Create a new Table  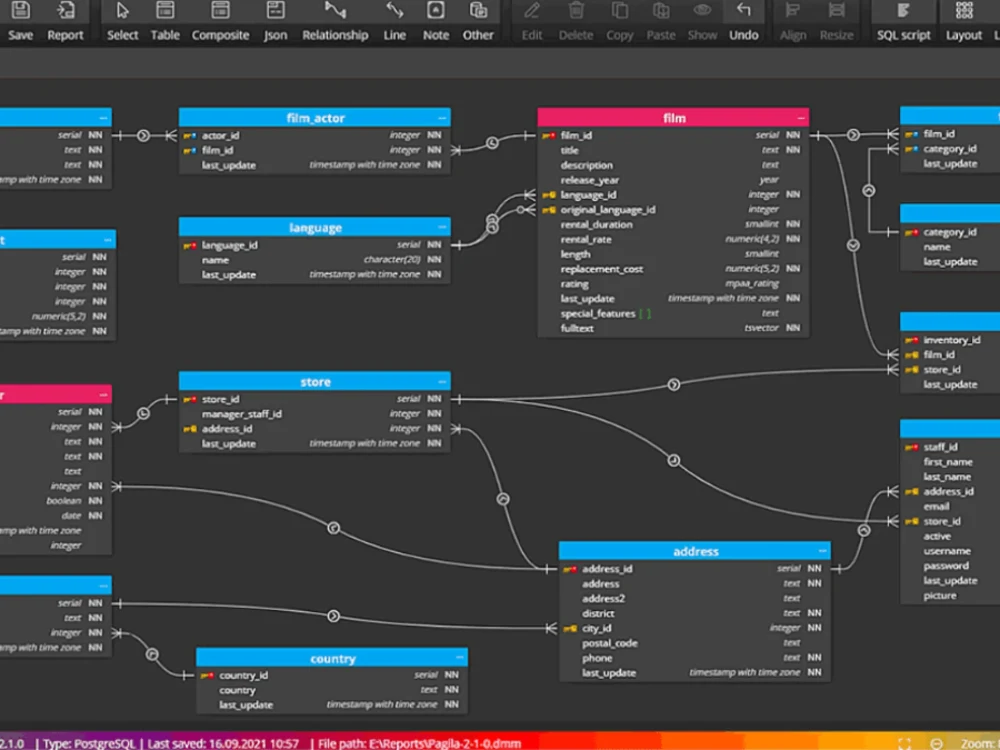coord(165,22)
